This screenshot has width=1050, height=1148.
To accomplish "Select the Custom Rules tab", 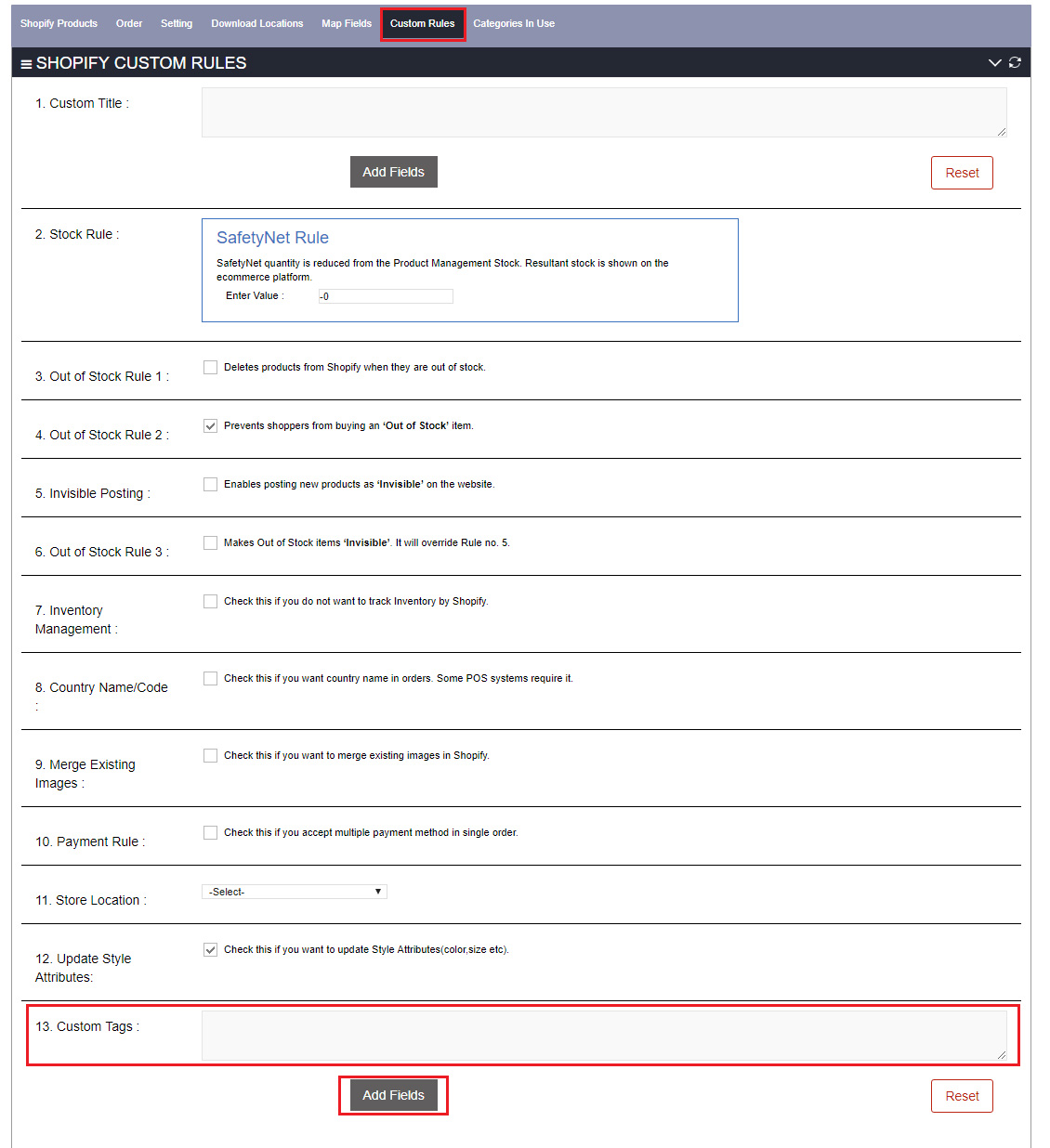I will (x=423, y=23).
